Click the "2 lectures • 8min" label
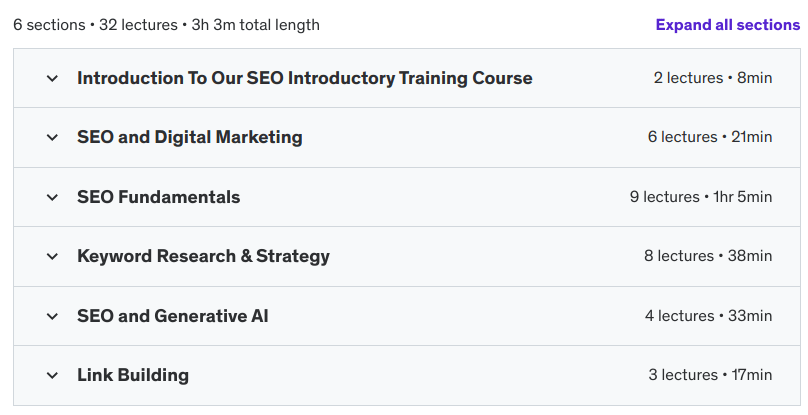The image size is (808, 415). point(712,78)
